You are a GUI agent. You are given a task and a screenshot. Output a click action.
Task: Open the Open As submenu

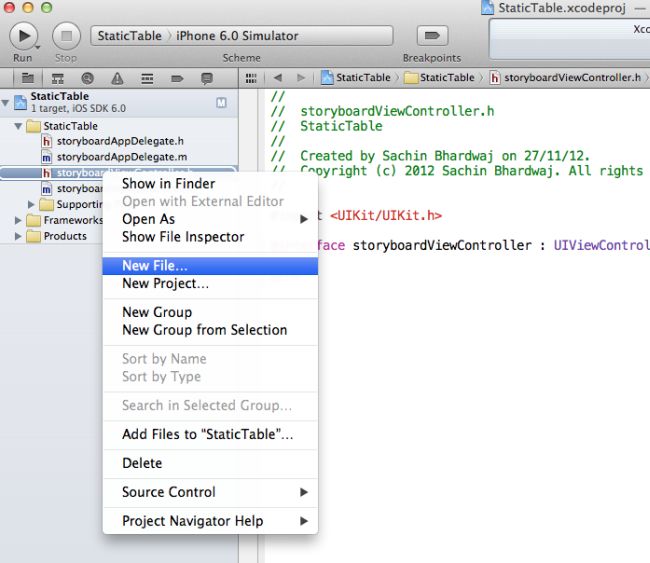pyautogui.click(x=210, y=219)
